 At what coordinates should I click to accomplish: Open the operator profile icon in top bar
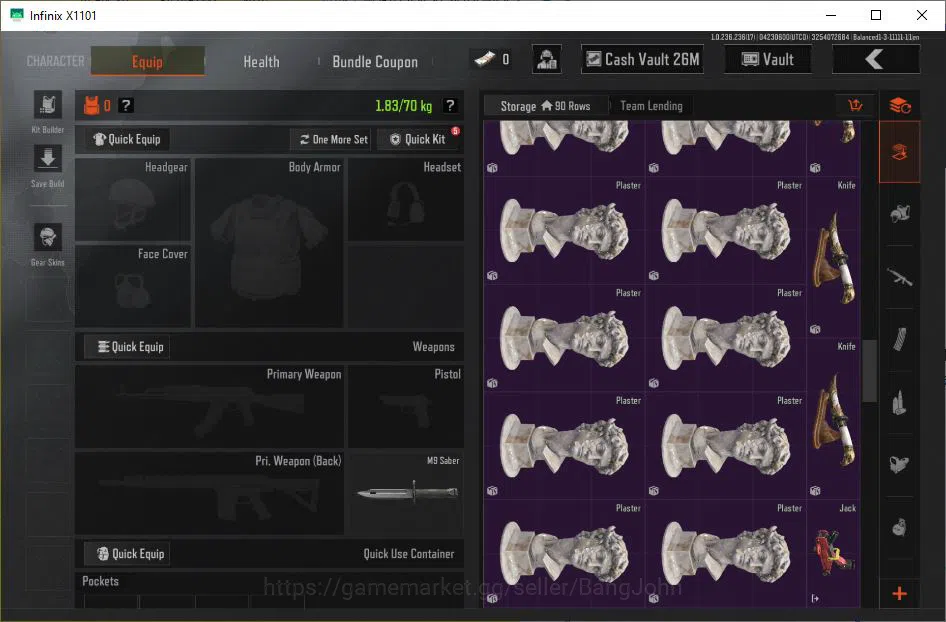coord(547,59)
